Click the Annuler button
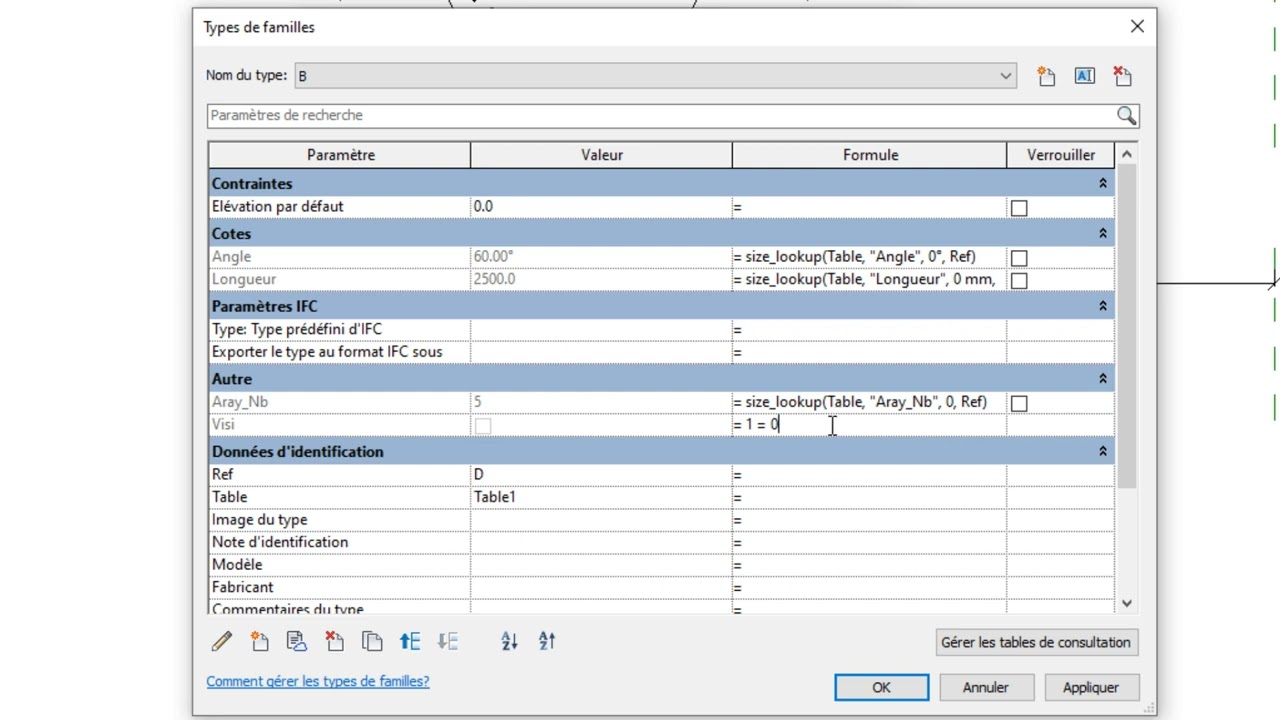Viewport: 1280px width, 720px height. tap(985, 687)
